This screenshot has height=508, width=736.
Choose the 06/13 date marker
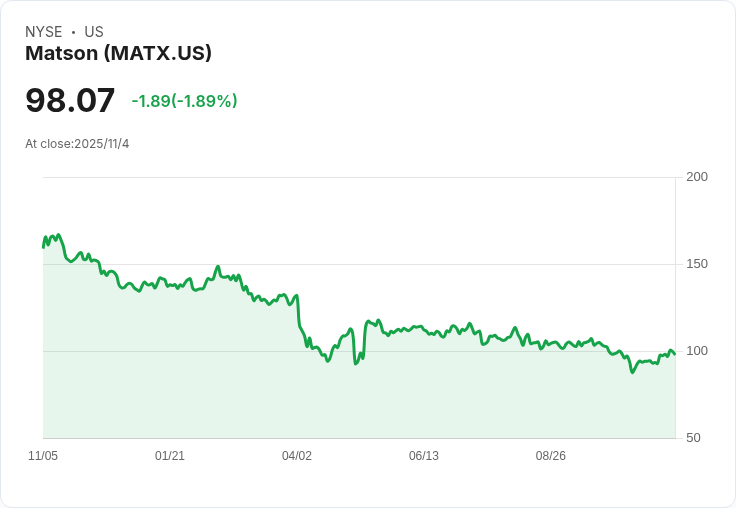(x=424, y=456)
